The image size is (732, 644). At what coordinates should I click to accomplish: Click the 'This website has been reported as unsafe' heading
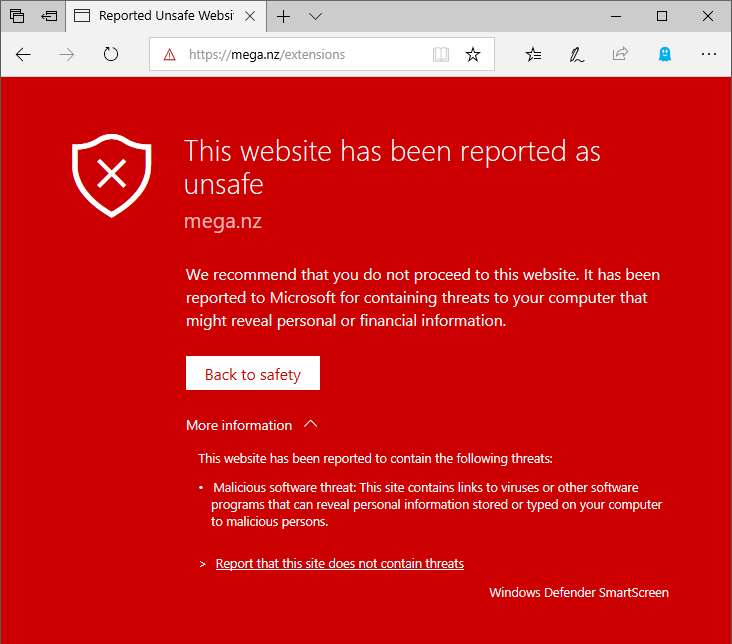(x=392, y=167)
